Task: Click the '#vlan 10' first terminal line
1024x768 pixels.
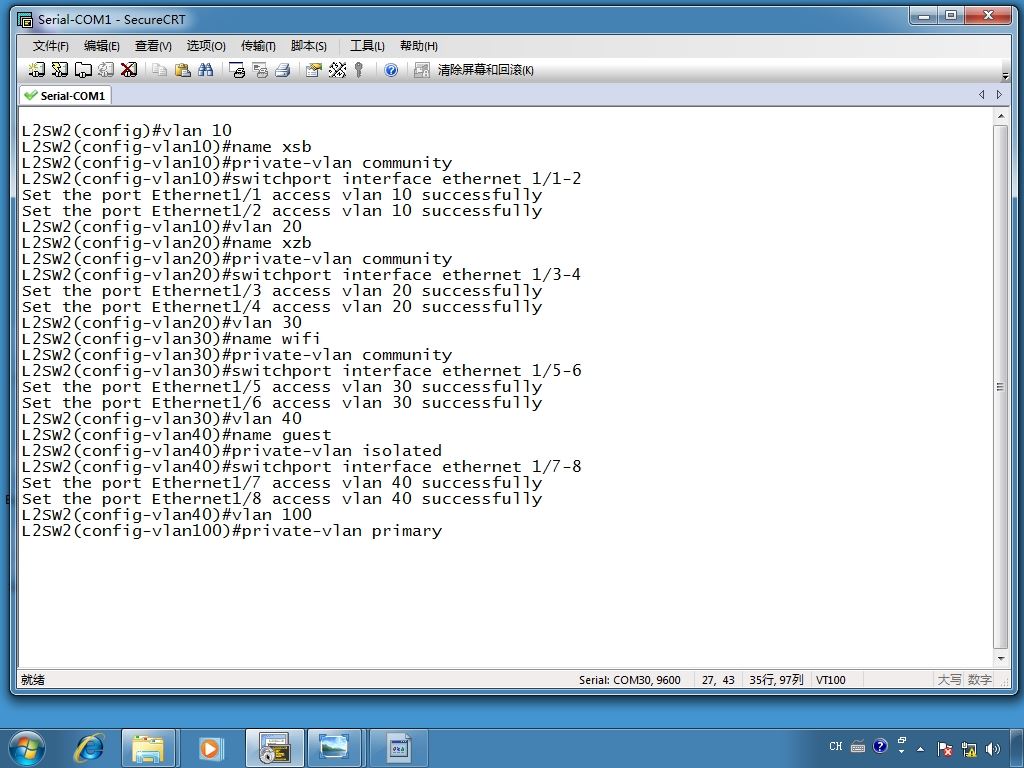Action: tap(127, 131)
